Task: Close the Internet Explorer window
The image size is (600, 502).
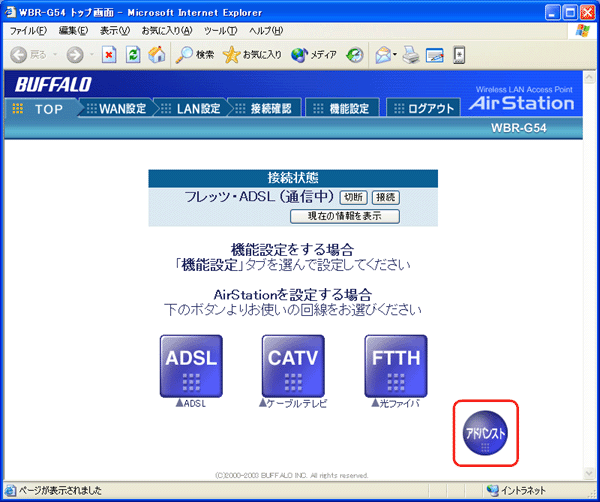Action: 587,13
